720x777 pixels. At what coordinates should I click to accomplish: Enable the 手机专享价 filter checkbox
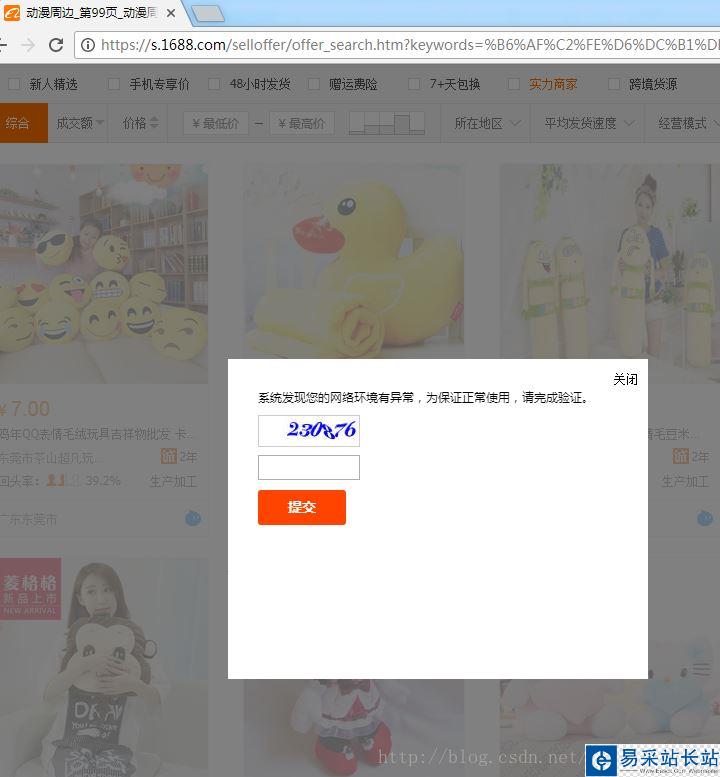click(x=114, y=84)
